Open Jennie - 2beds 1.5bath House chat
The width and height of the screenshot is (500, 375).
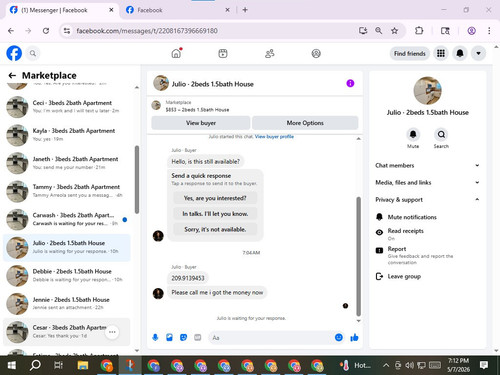coord(67,303)
